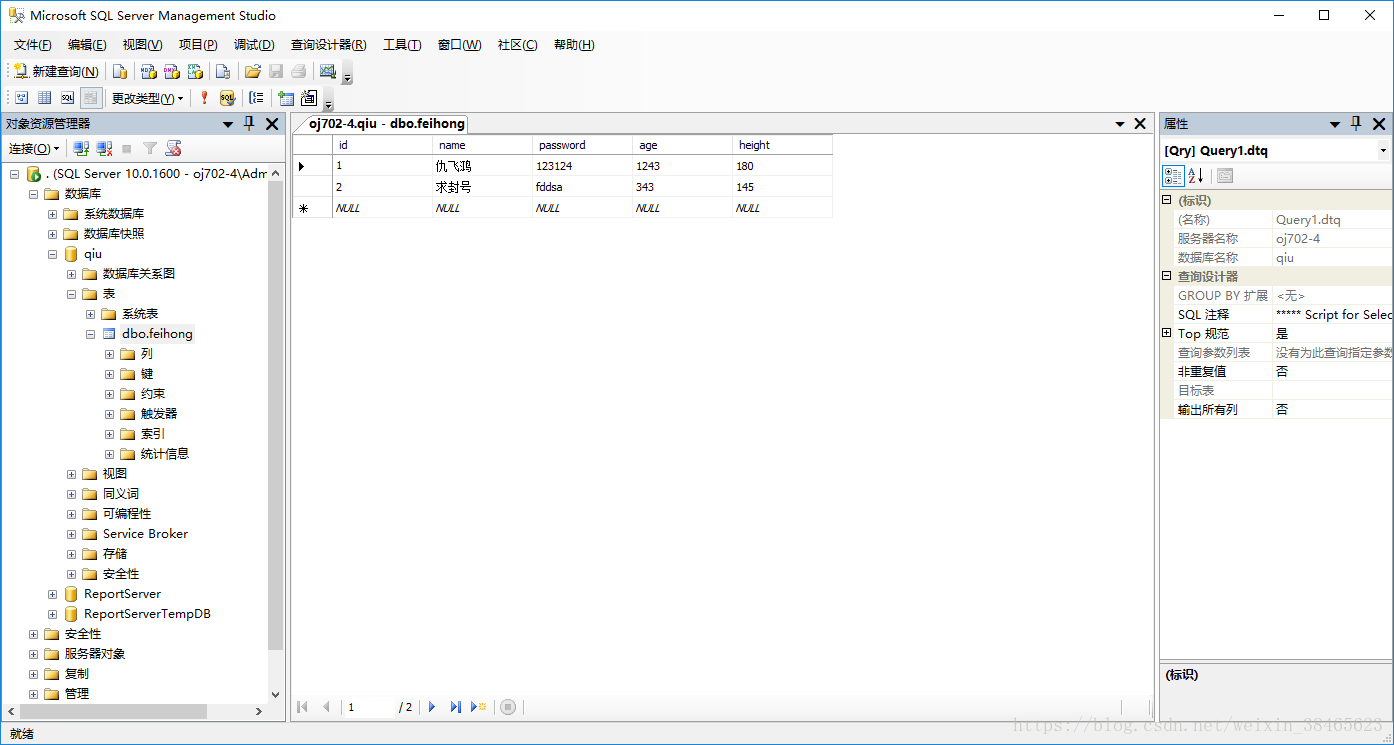
Task: Open the 视图 menu
Action: tap(143, 45)
